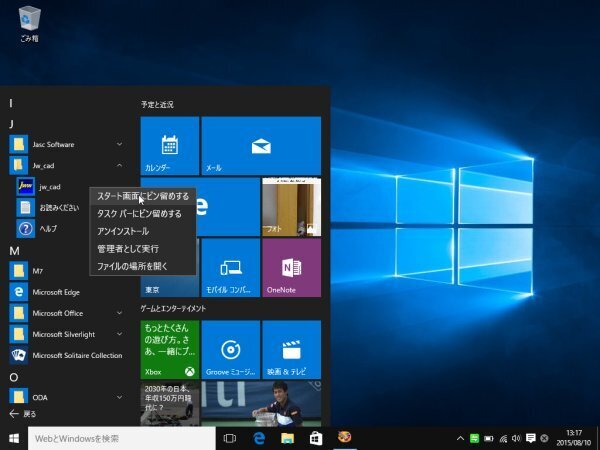Open Task View in the taskbar
The height and width of the screenshot is (450, 600).
click(230, 439)
